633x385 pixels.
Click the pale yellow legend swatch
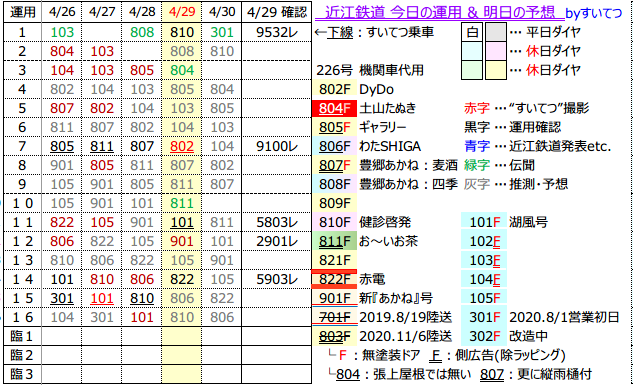click(495, 70)
